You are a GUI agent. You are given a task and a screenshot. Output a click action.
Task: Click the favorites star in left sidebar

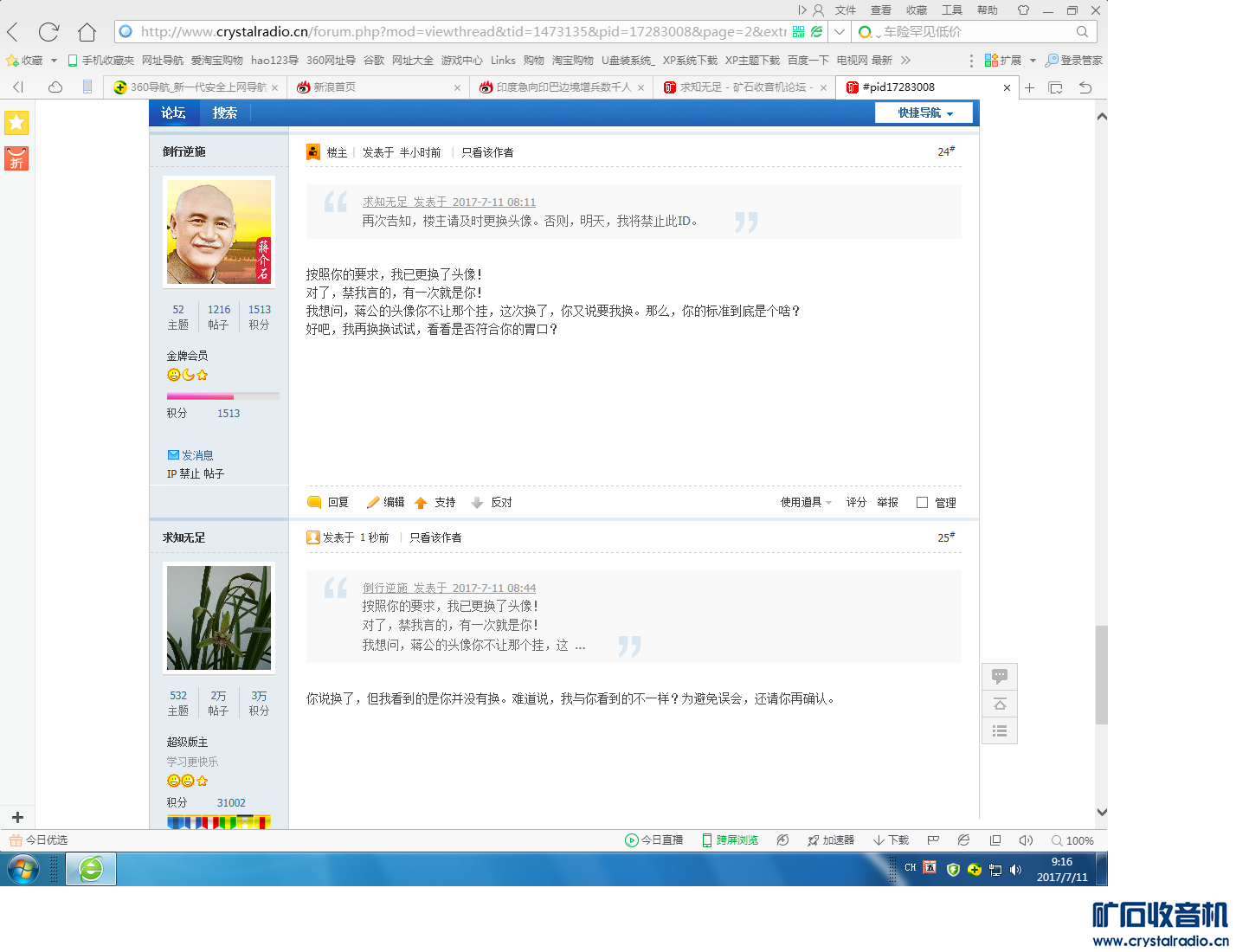[x=16, y=123]
